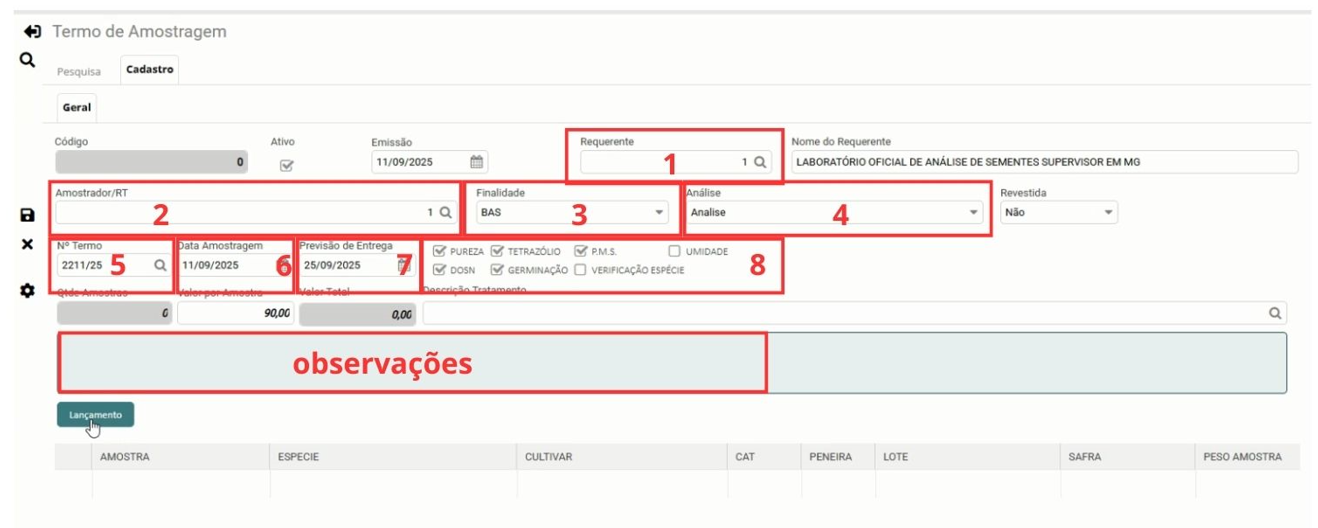This screenshot has width=1318, height=528.
Task: Switch to the Pesquisa tab
Action: click(x=79, y=71)
